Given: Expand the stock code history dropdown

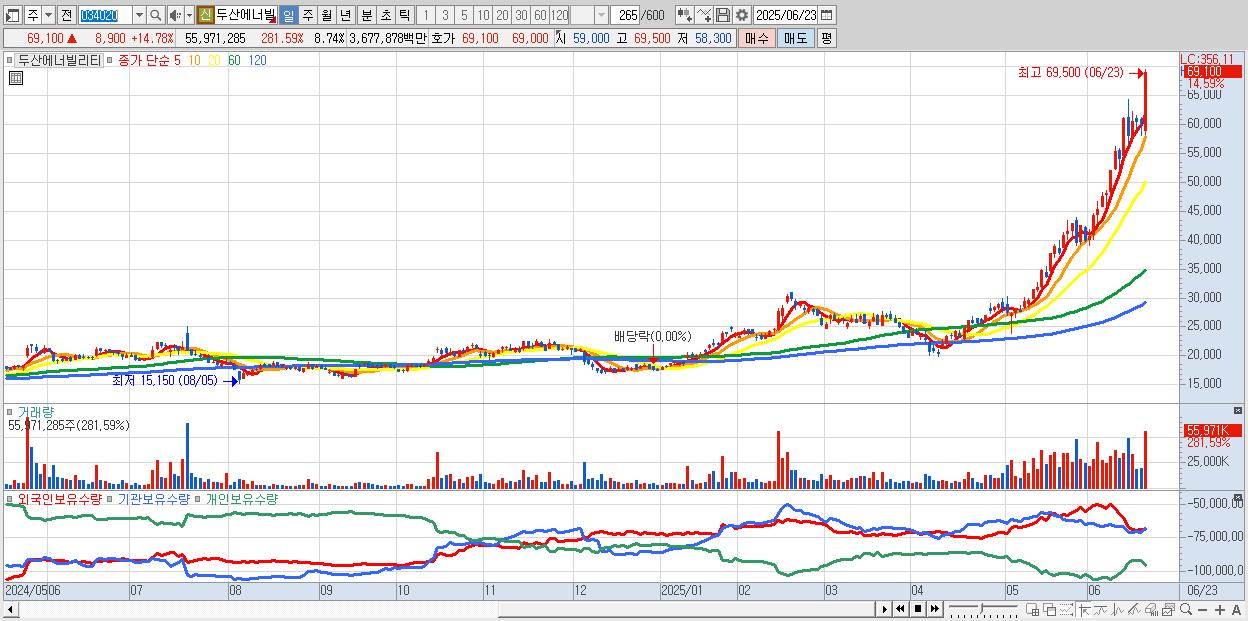Looking at the screenshot, I should (139, 15).
